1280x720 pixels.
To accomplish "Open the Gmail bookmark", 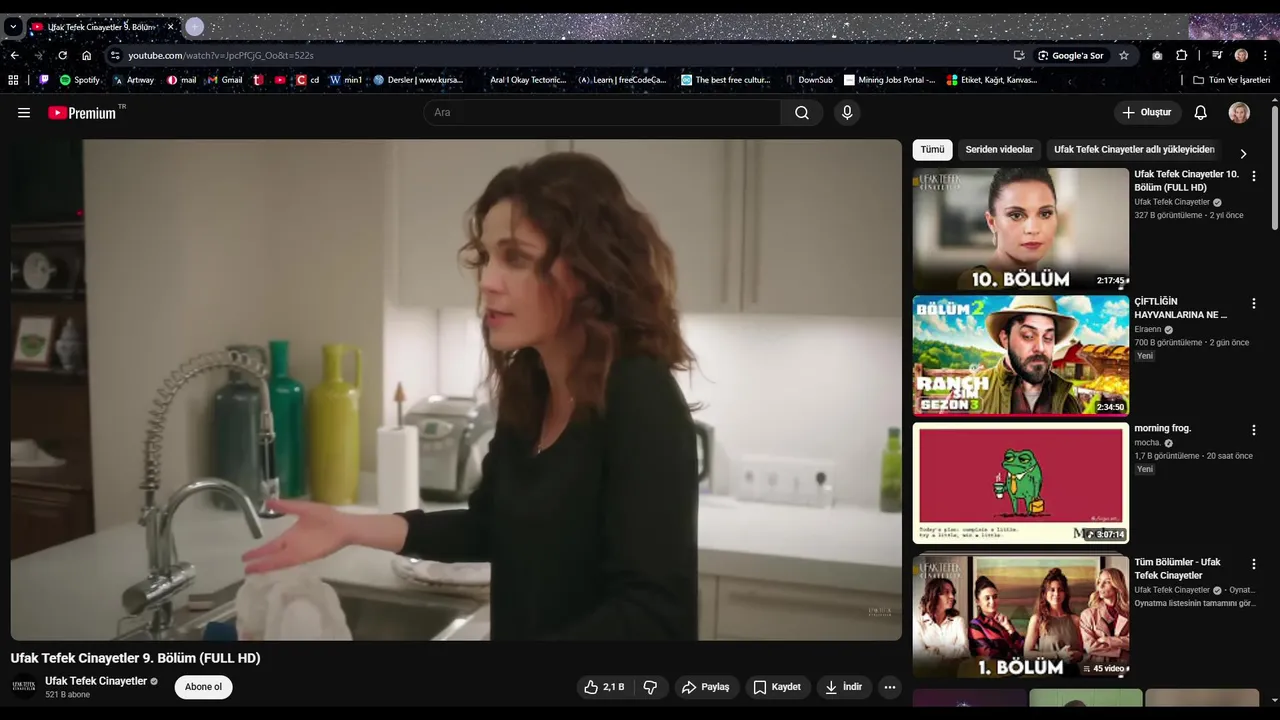I will point(225,80).
